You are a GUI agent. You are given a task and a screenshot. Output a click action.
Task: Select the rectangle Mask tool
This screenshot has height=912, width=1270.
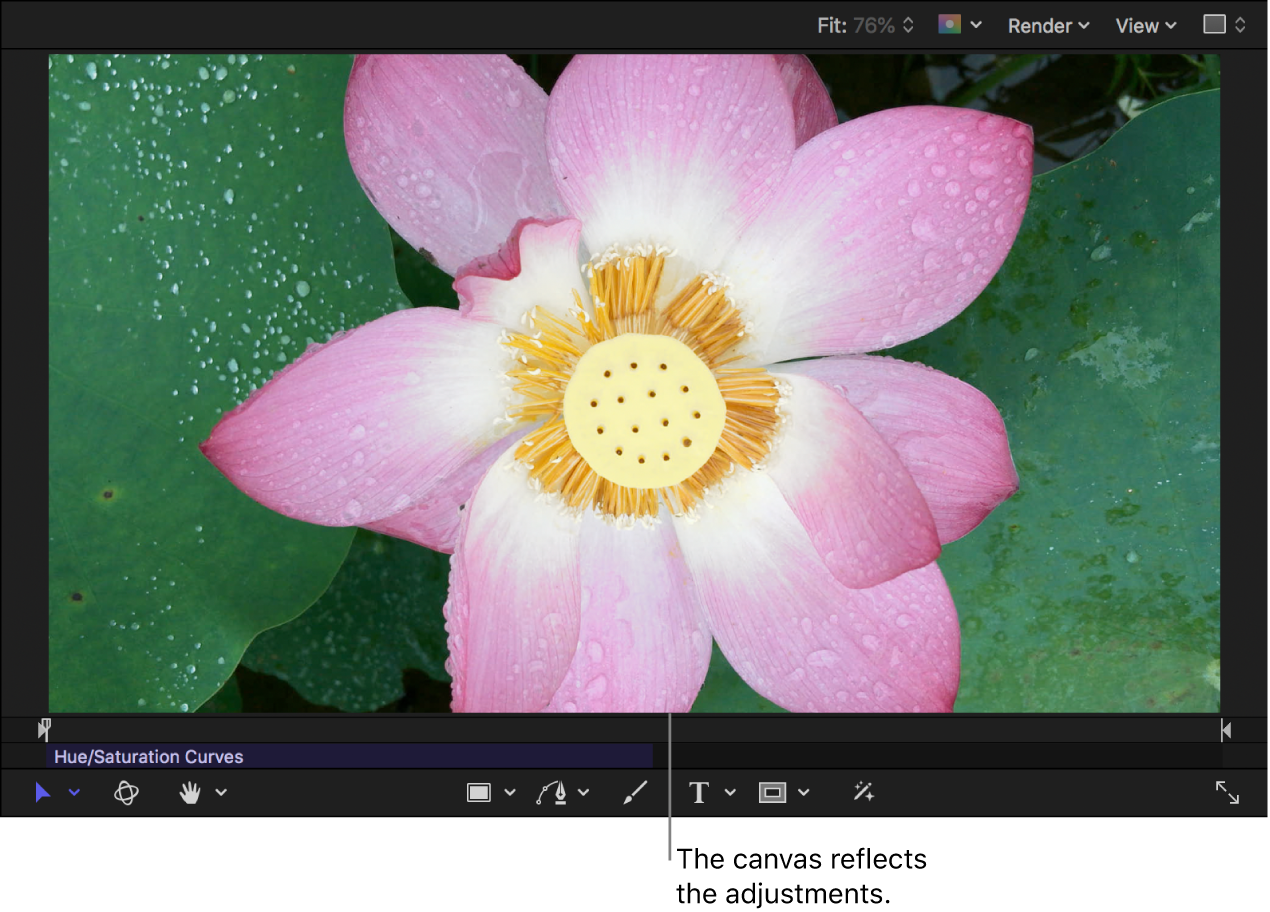tap(771, 792)
